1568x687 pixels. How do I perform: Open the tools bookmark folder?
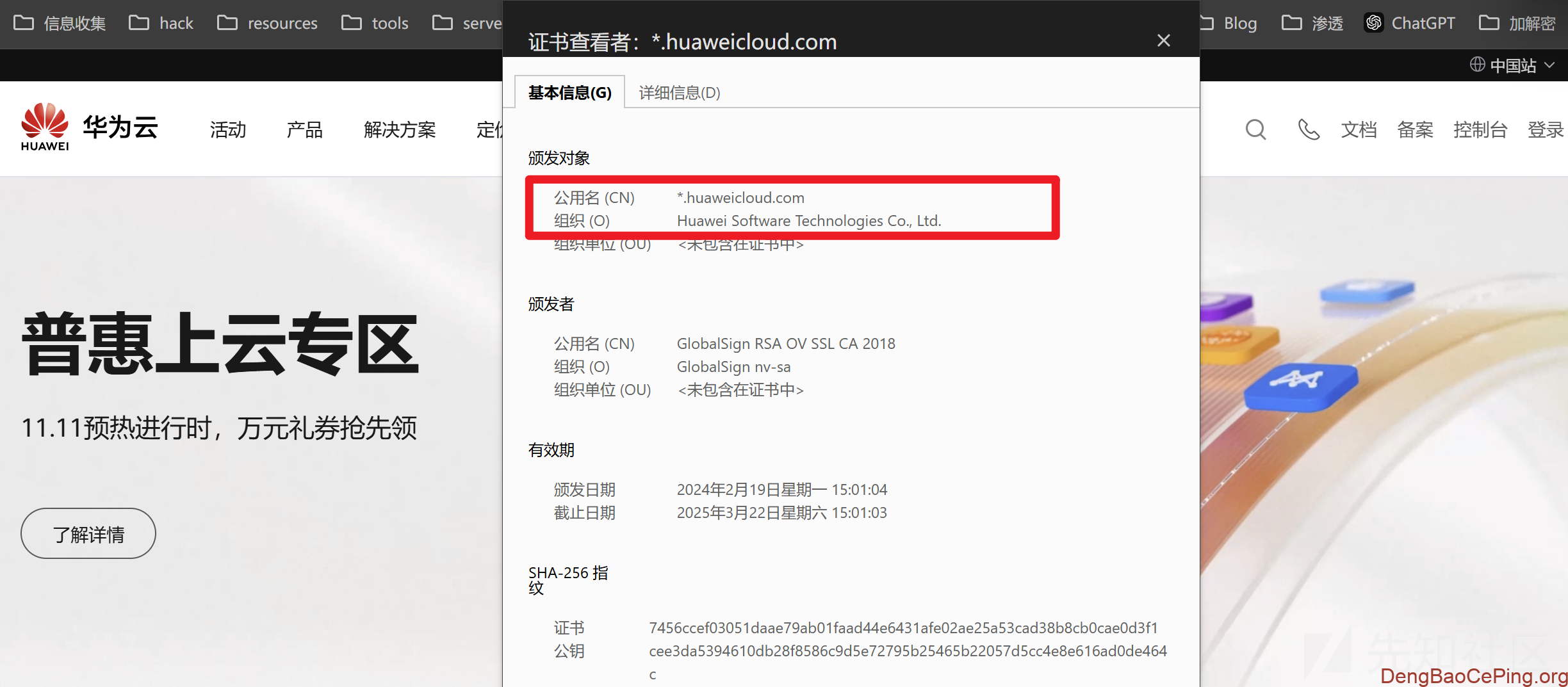pos(375,24)
